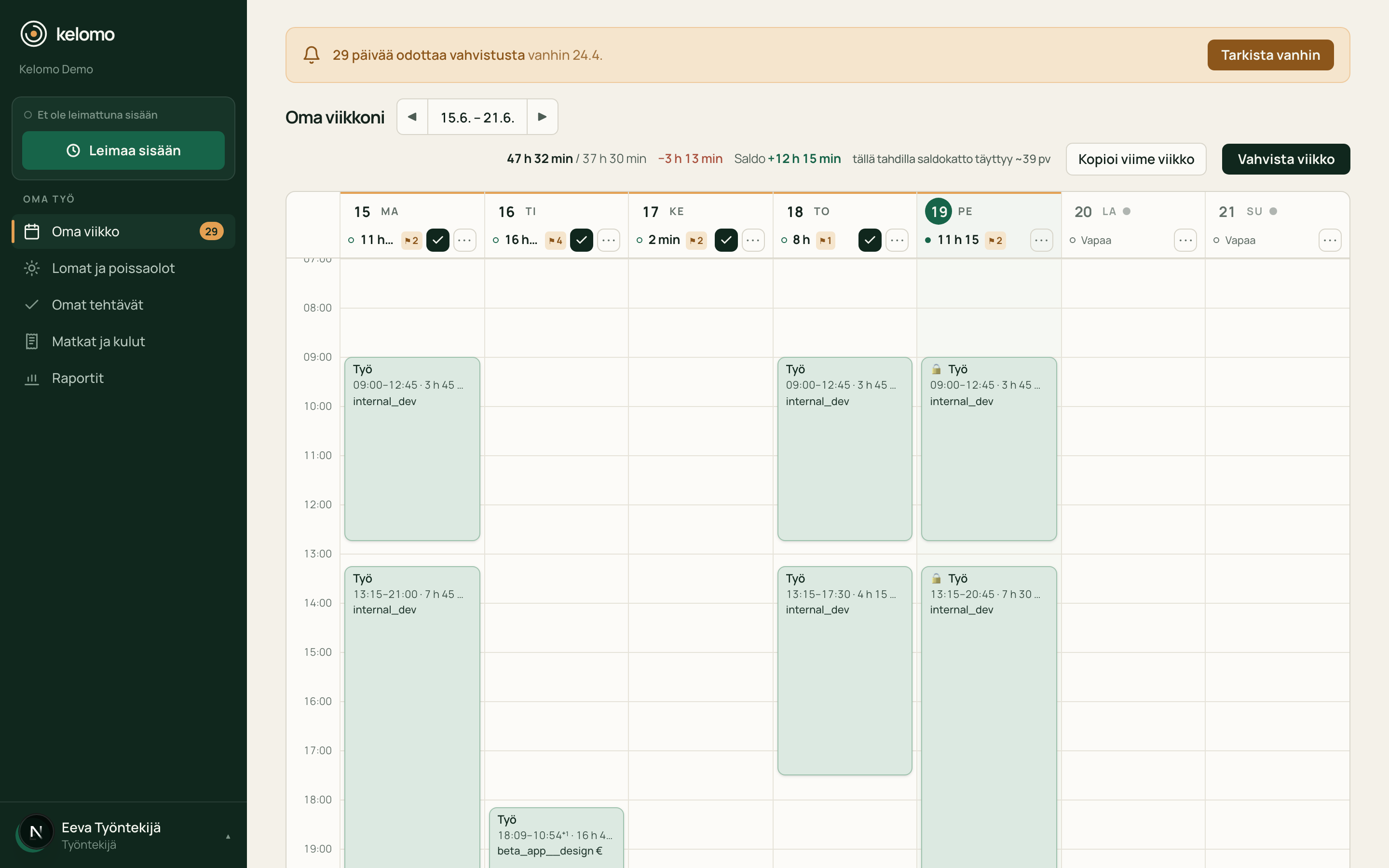Screen dimensions: 1389x868
Task: Click Vapaa label on Sunday
Action: [1240, 241]
